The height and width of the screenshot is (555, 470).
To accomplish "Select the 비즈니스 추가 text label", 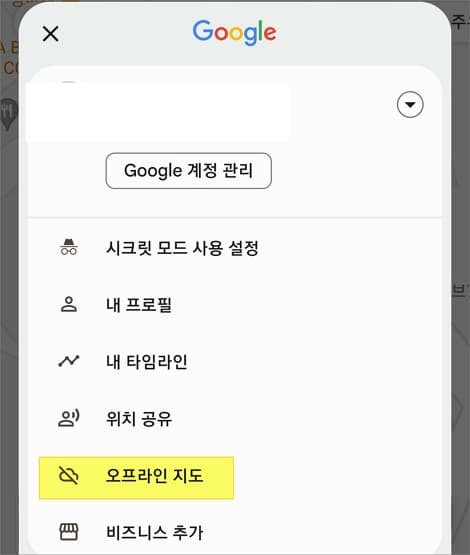I will click(155, 532).
